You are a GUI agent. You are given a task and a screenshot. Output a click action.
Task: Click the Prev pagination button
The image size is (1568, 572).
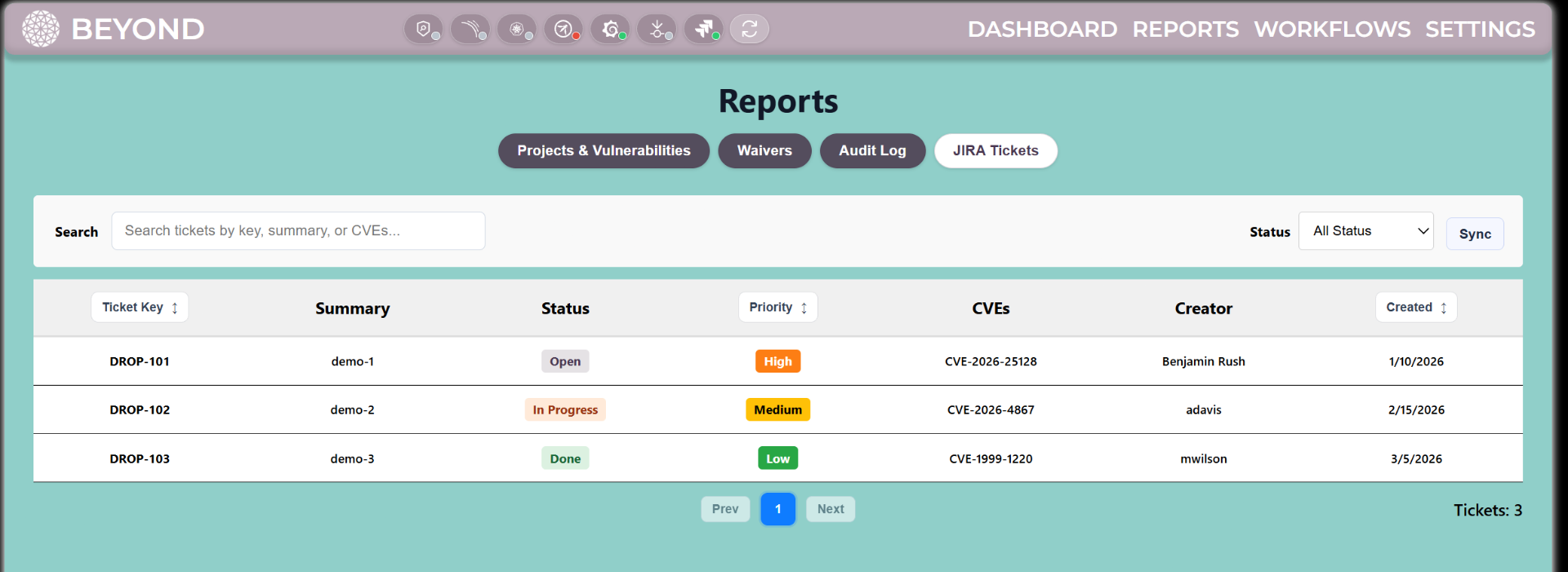pyautogui.click(x=725, y=509)
